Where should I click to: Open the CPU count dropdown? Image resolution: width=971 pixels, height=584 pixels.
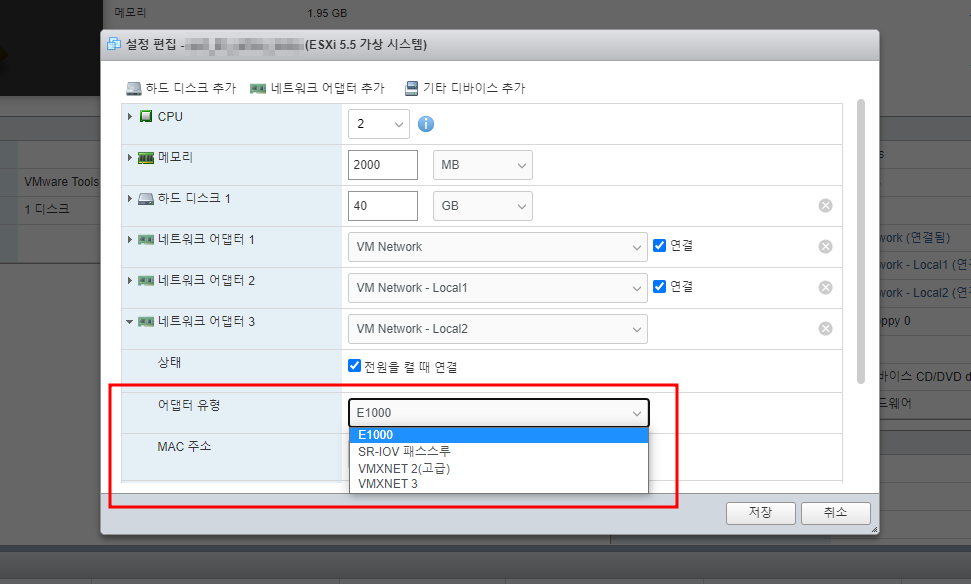(x=378, y=124)
